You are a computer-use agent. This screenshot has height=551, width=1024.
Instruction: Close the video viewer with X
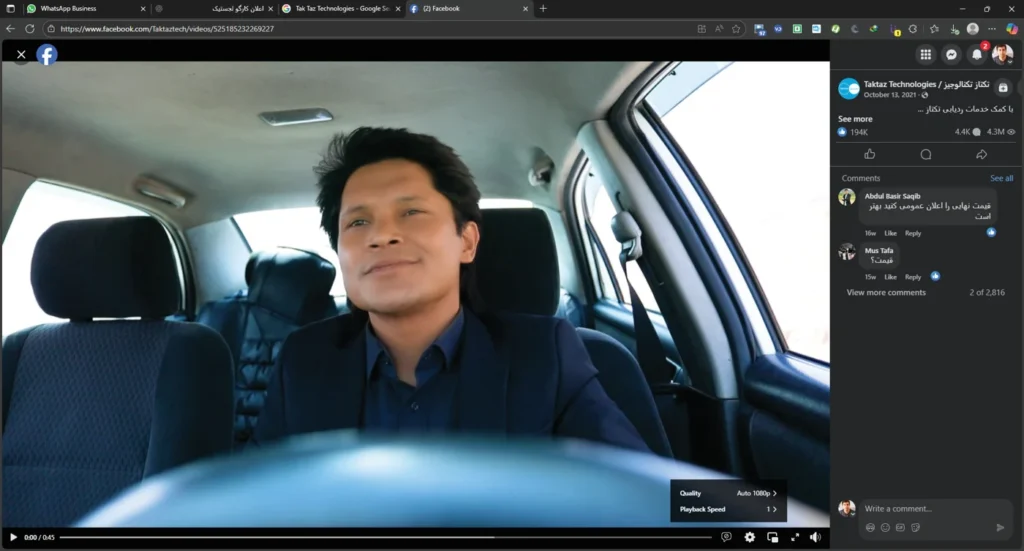click(x=22, y=55)
